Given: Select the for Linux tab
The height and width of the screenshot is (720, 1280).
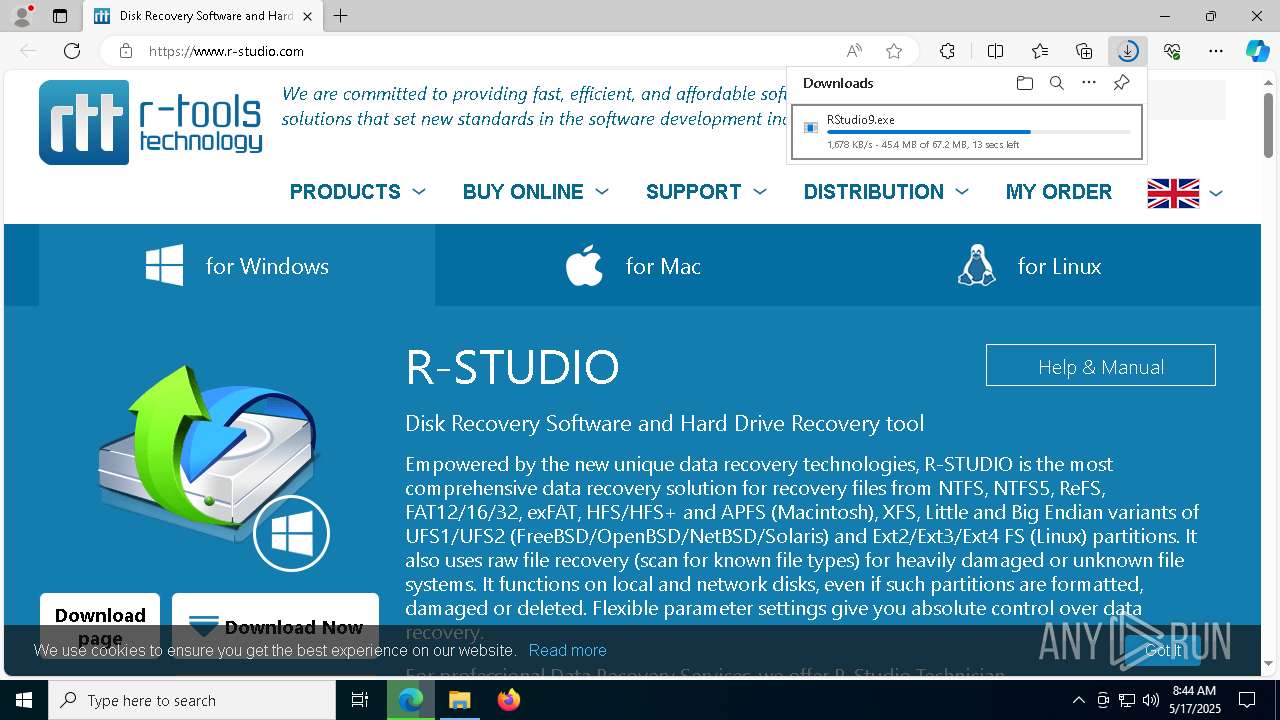Looking at the screenshot, I should click(1029, 266).
